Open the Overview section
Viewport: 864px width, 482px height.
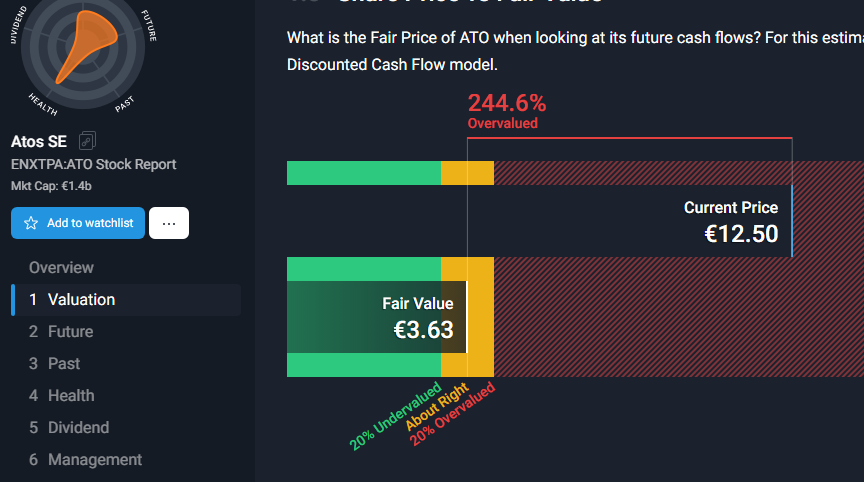coord(61,268)
